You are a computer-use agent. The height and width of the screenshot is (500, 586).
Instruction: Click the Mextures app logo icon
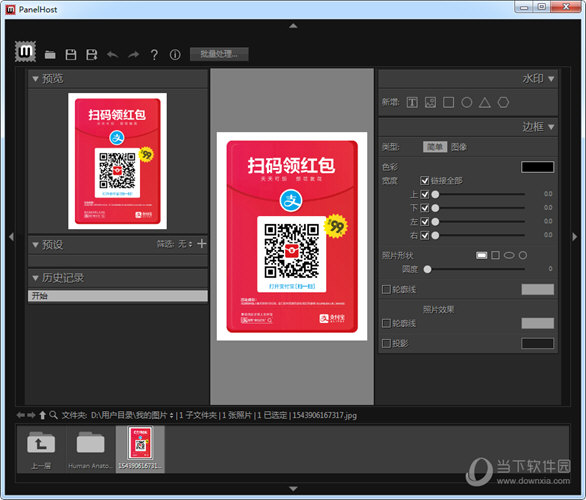pyautogui.click(x=25, y=51)
